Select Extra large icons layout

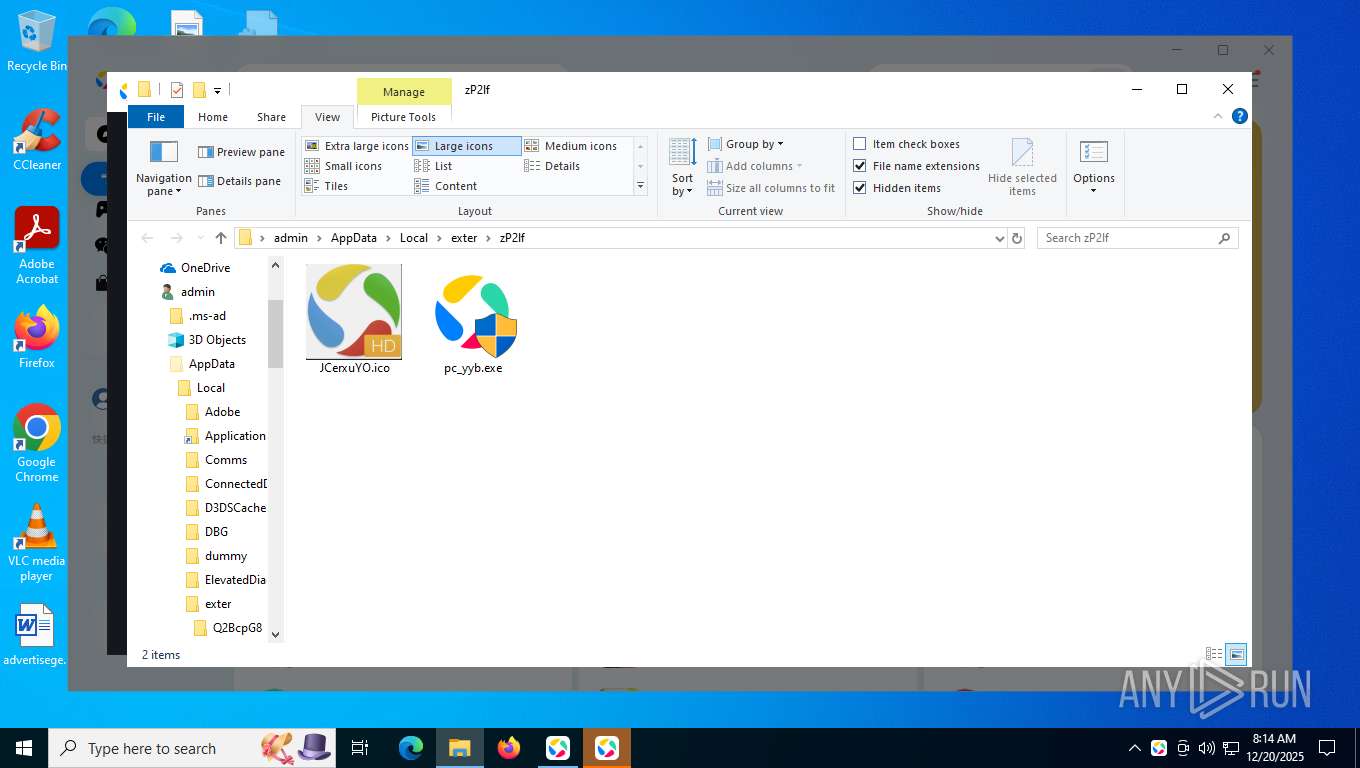(356, 146)
